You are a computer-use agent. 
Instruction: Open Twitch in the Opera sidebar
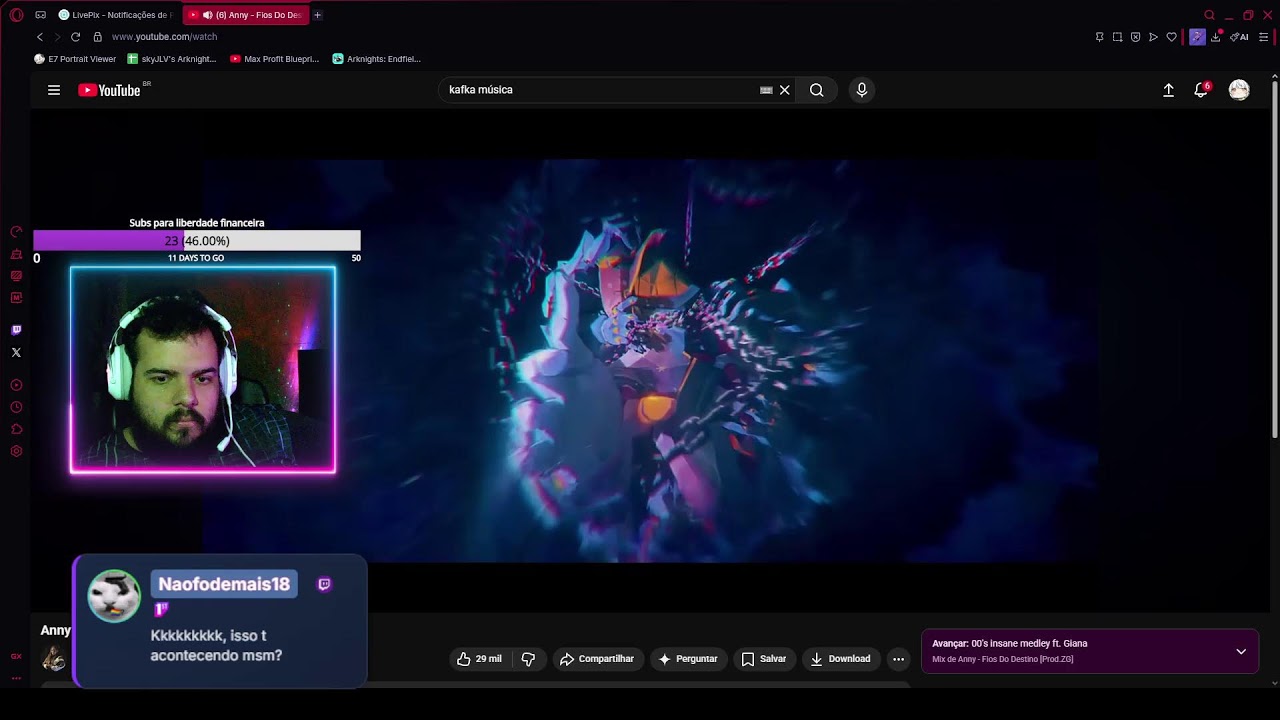point(16,330)
